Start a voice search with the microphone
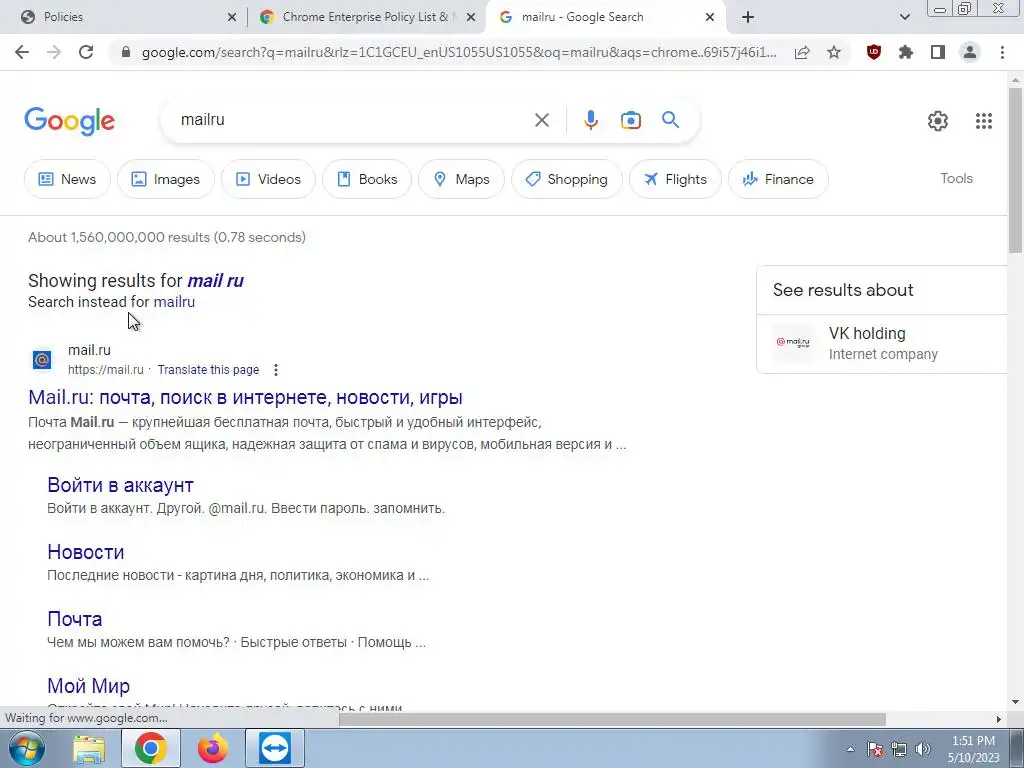Screen dimensions: 1024x768 tap(590, 120)
